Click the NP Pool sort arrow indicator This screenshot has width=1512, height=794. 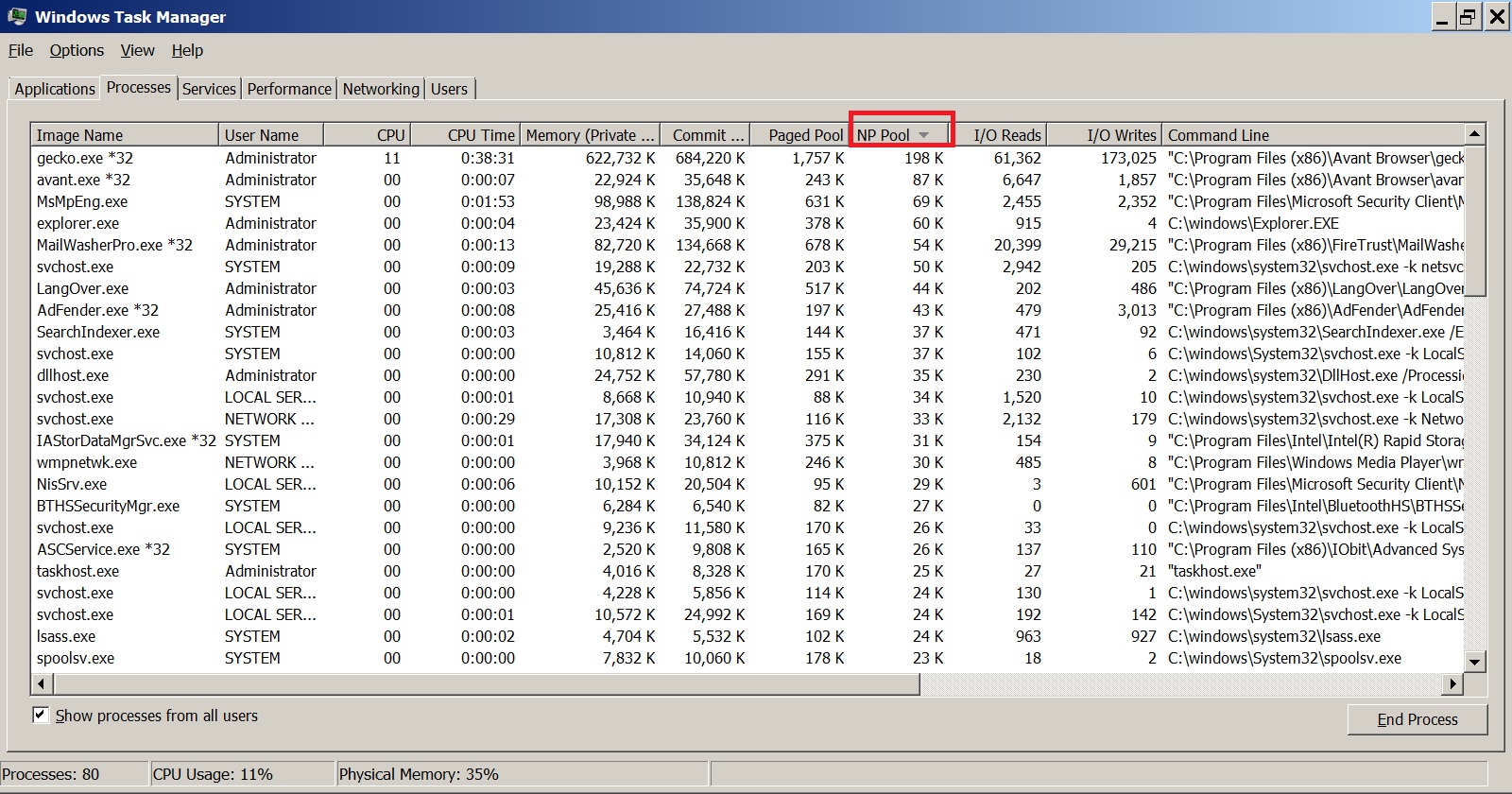[924, 135]
